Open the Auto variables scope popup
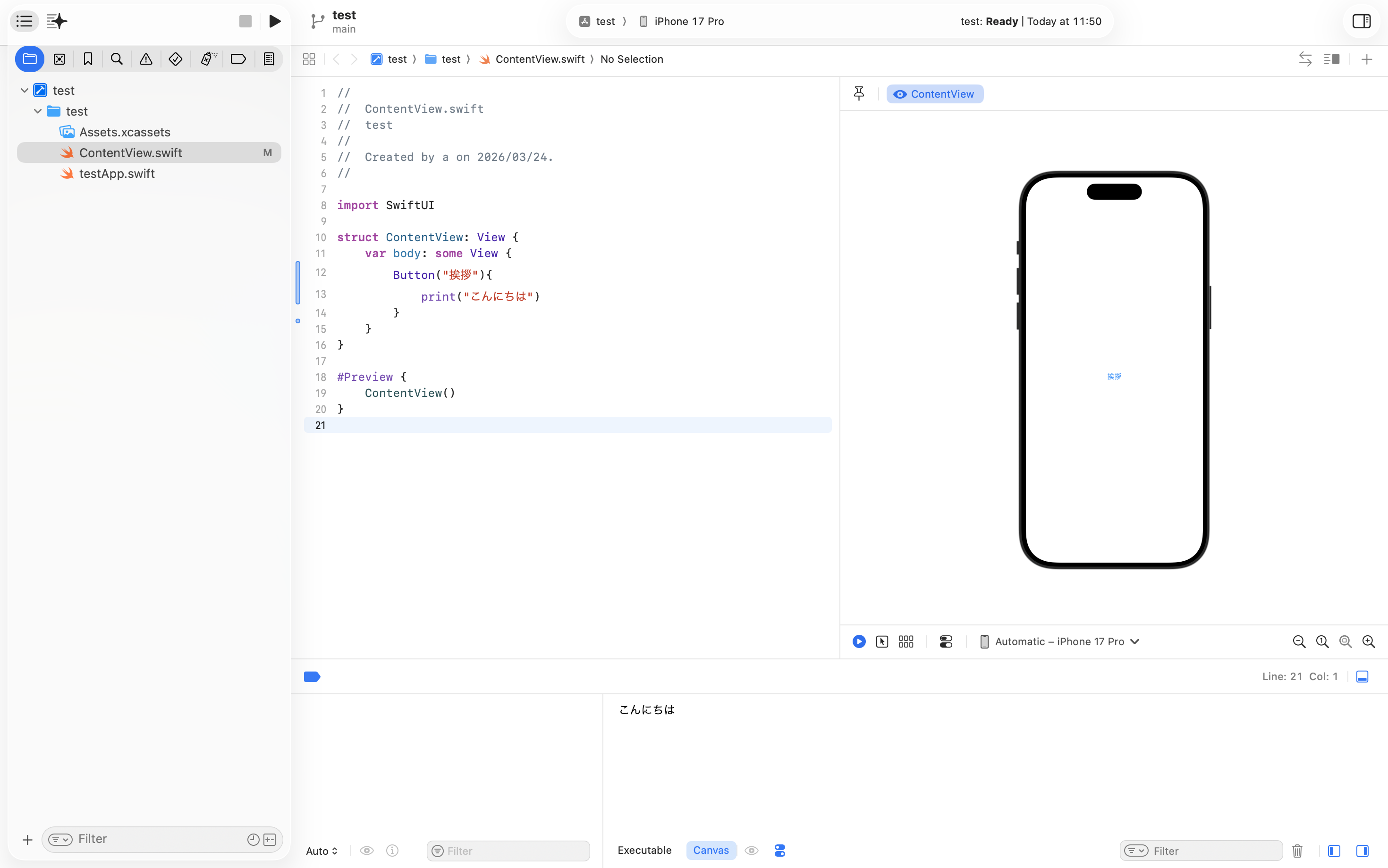 322,850
